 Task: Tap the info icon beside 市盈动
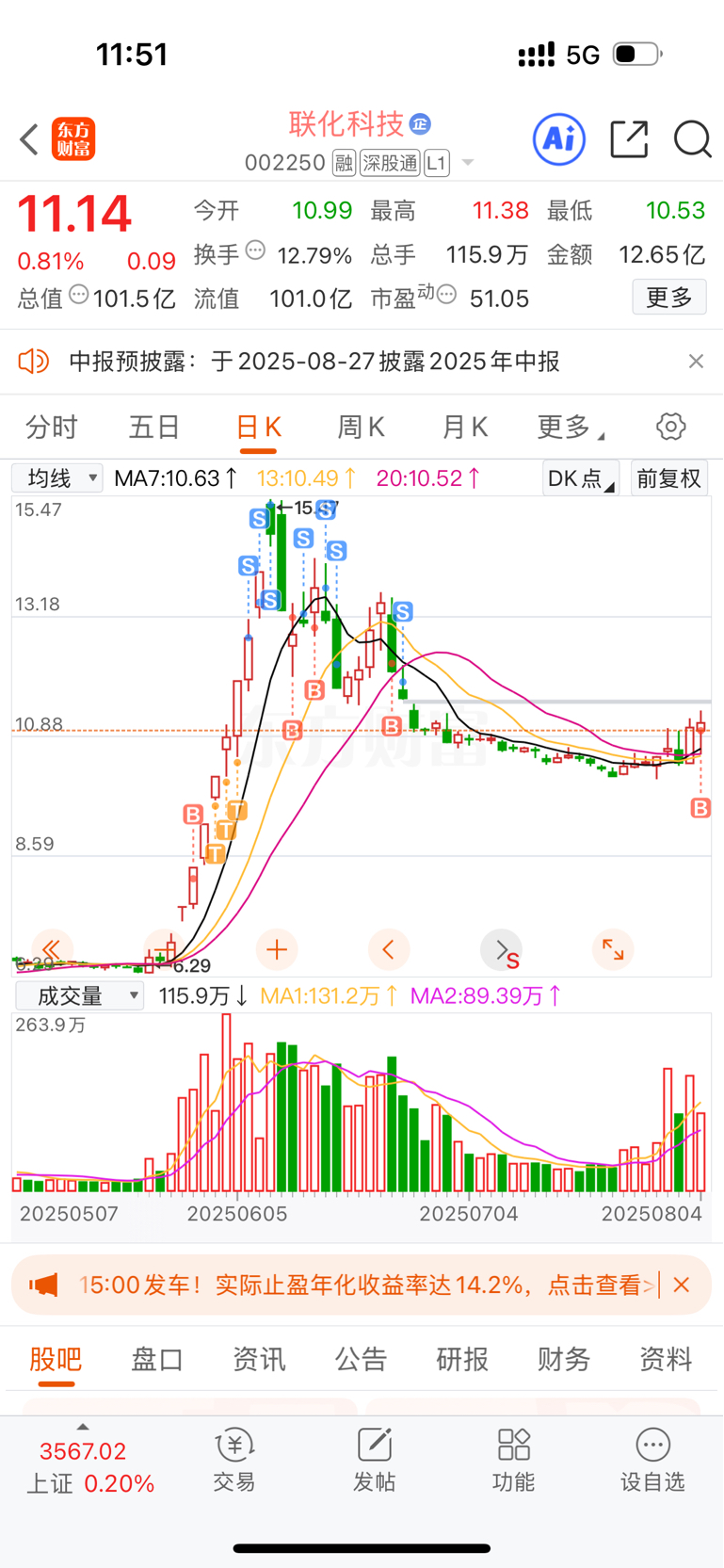[x=447, y=295]
